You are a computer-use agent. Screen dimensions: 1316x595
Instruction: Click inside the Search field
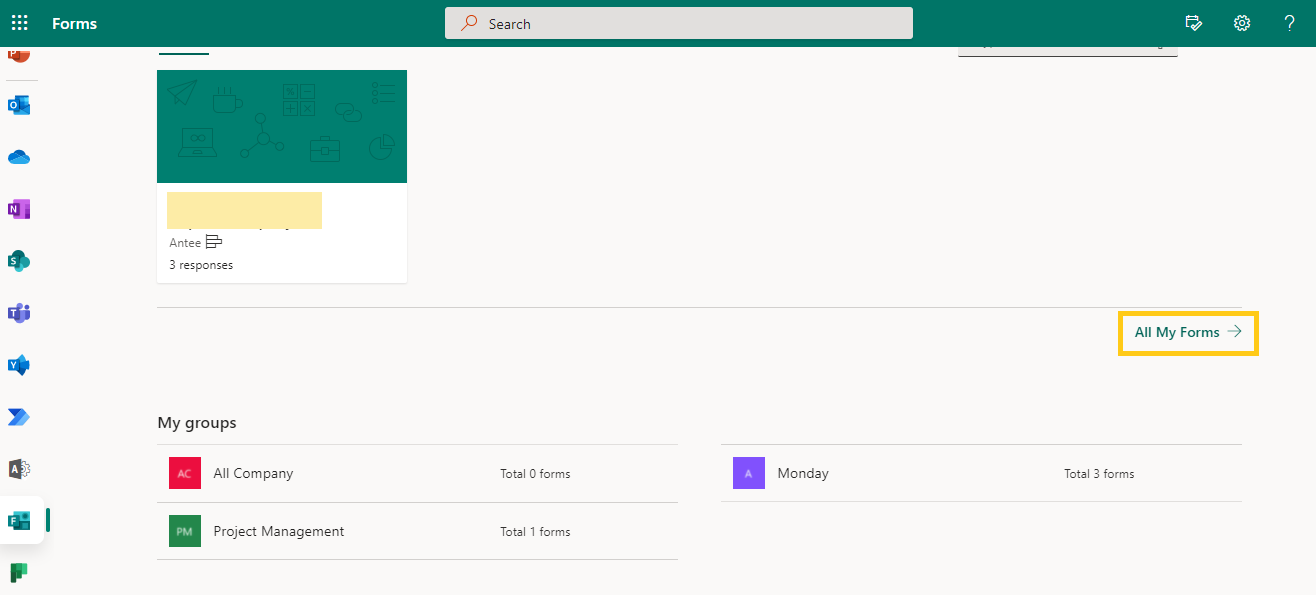point(679,22)
